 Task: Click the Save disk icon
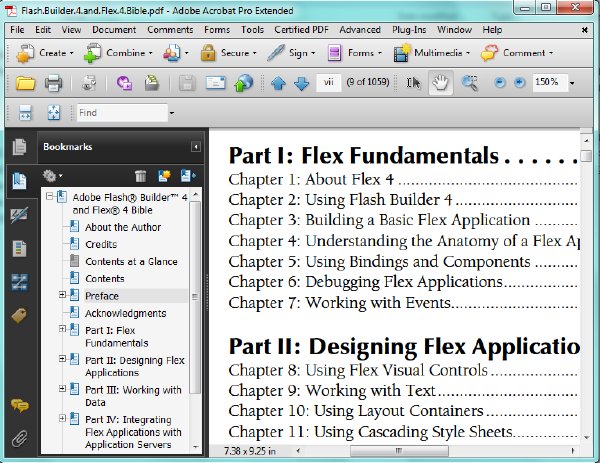point(187,83)
